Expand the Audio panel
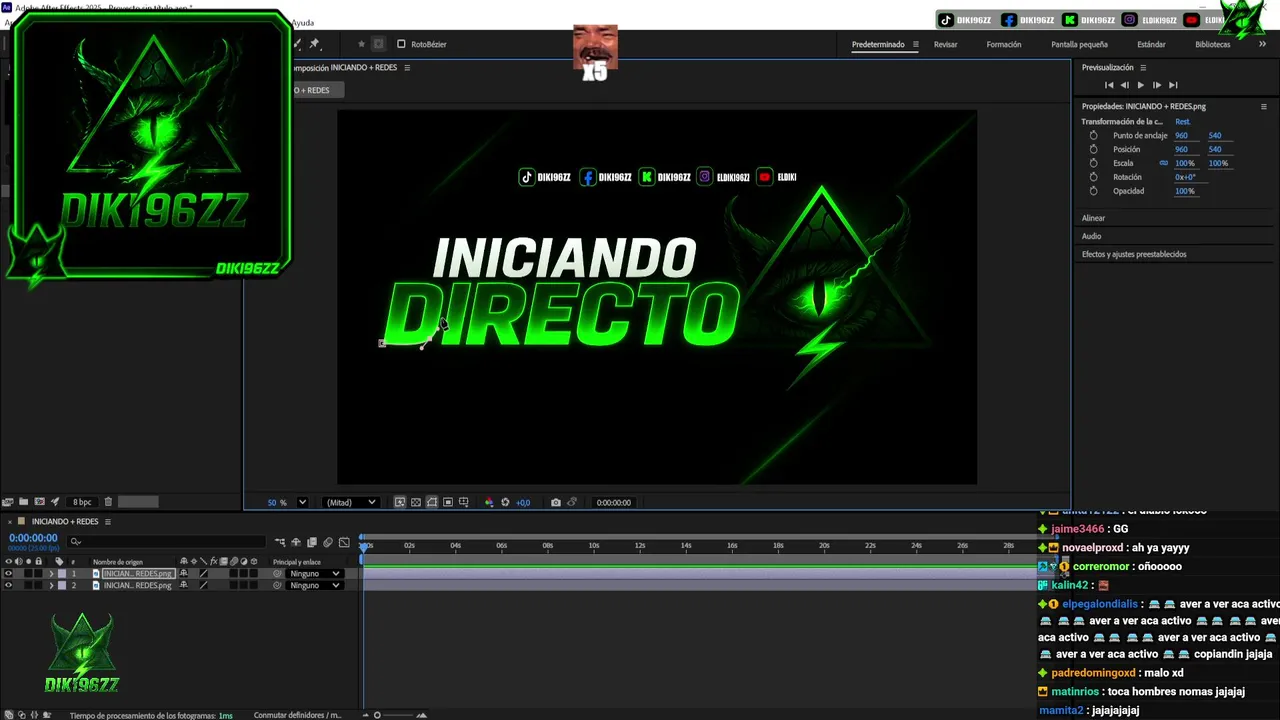This screenshot has height=720, width=1280. coord(1091,236)
